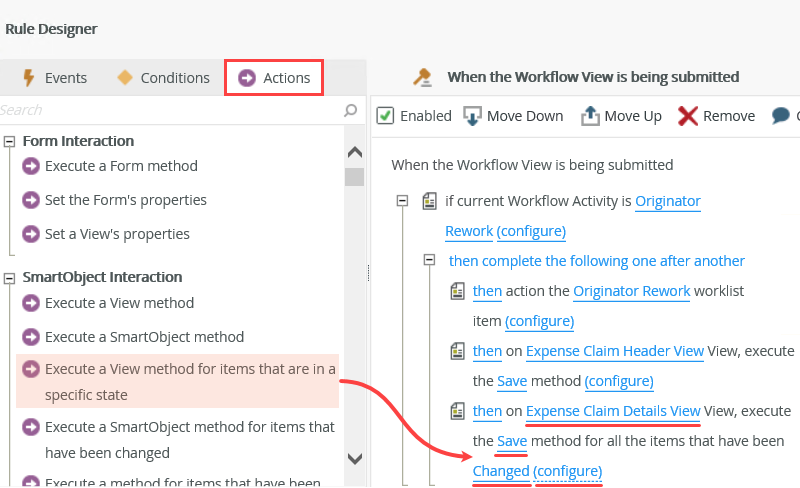This screenshot has width=800, height=488.
Task: Collapse the Form Interaction section
Action: click(9, 141)
